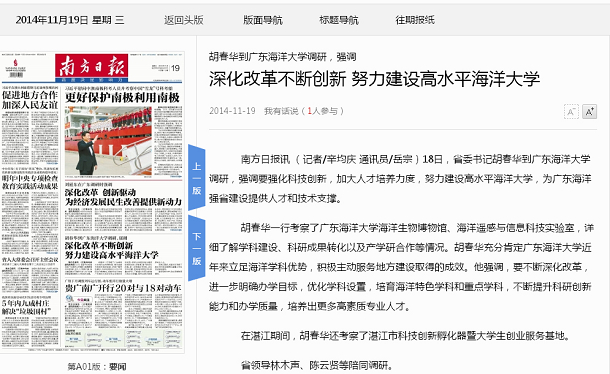
Task: Select headline 更好保护南极利用南极 on page thumbnail
Action: (123, 97)
